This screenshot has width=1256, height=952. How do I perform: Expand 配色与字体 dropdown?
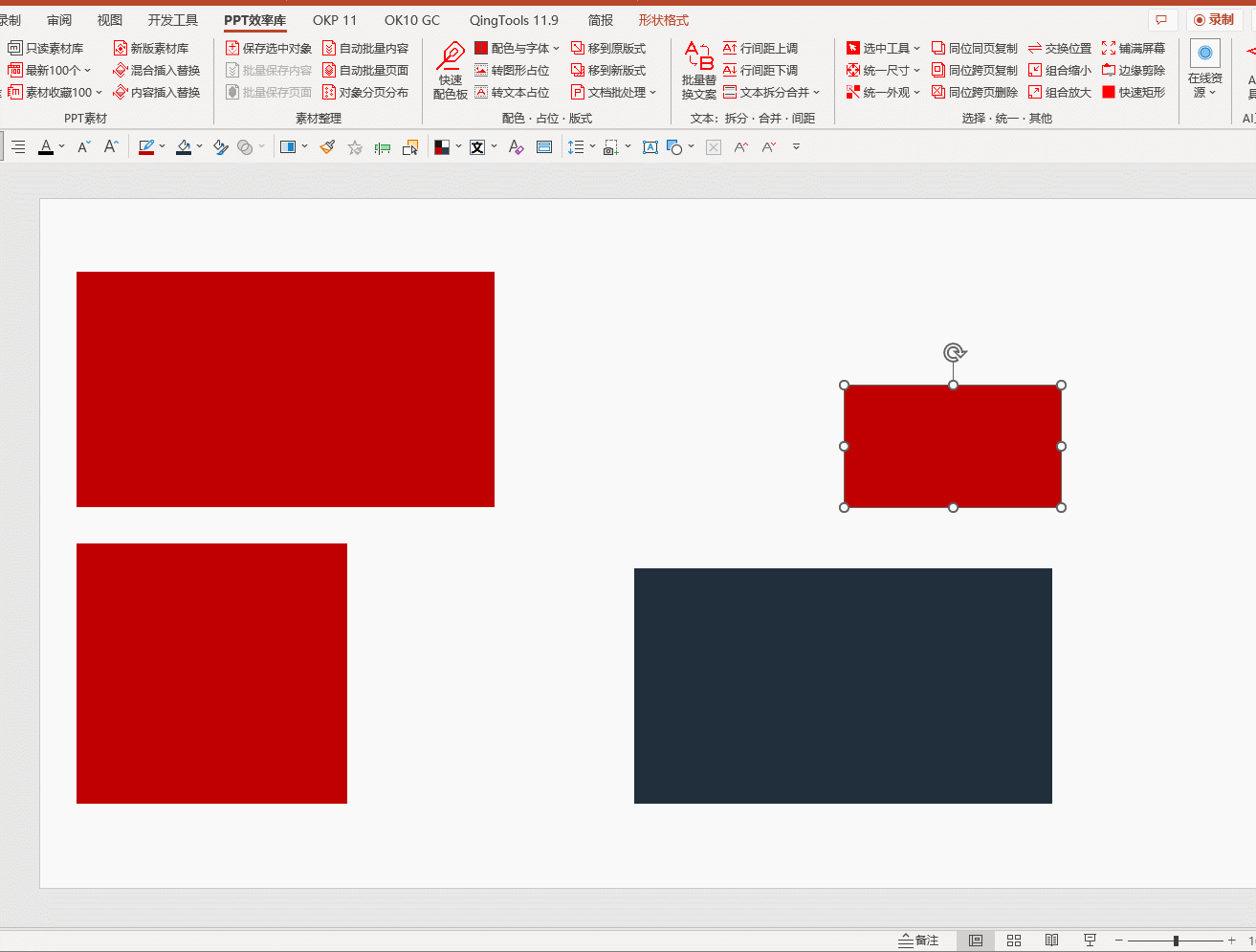tap(556, 48)
